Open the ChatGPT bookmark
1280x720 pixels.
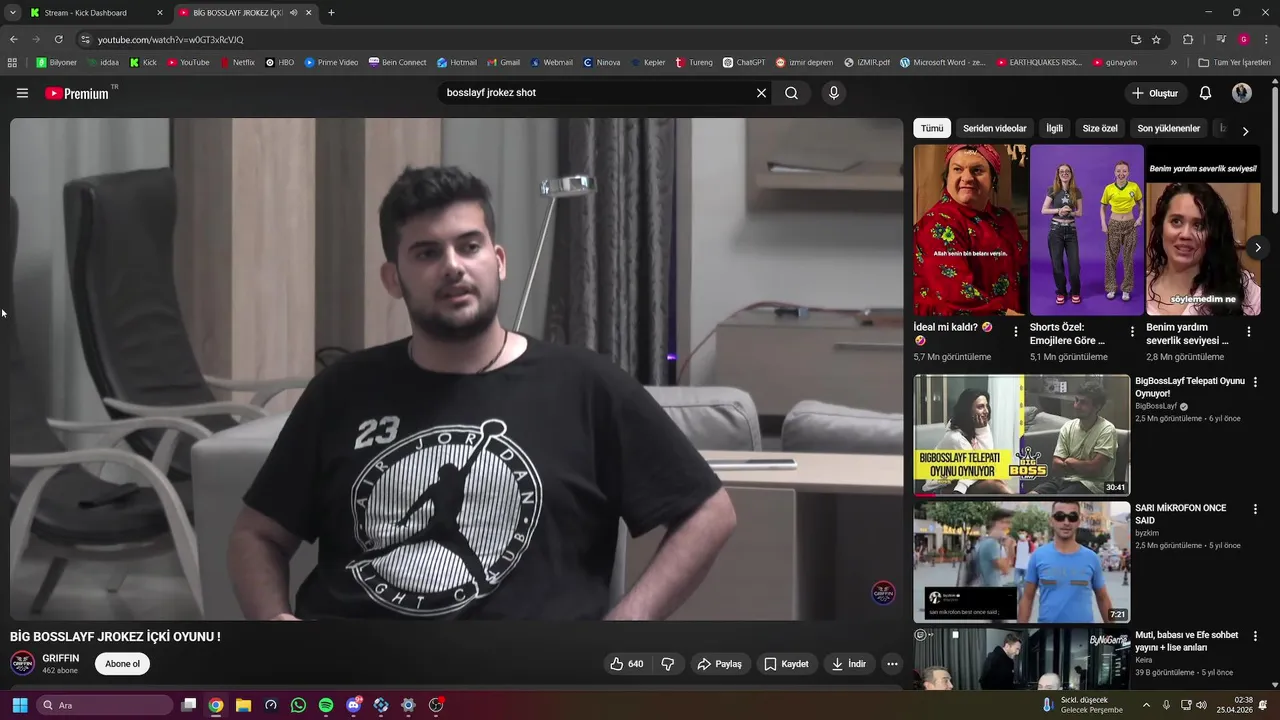pos(744,62)
